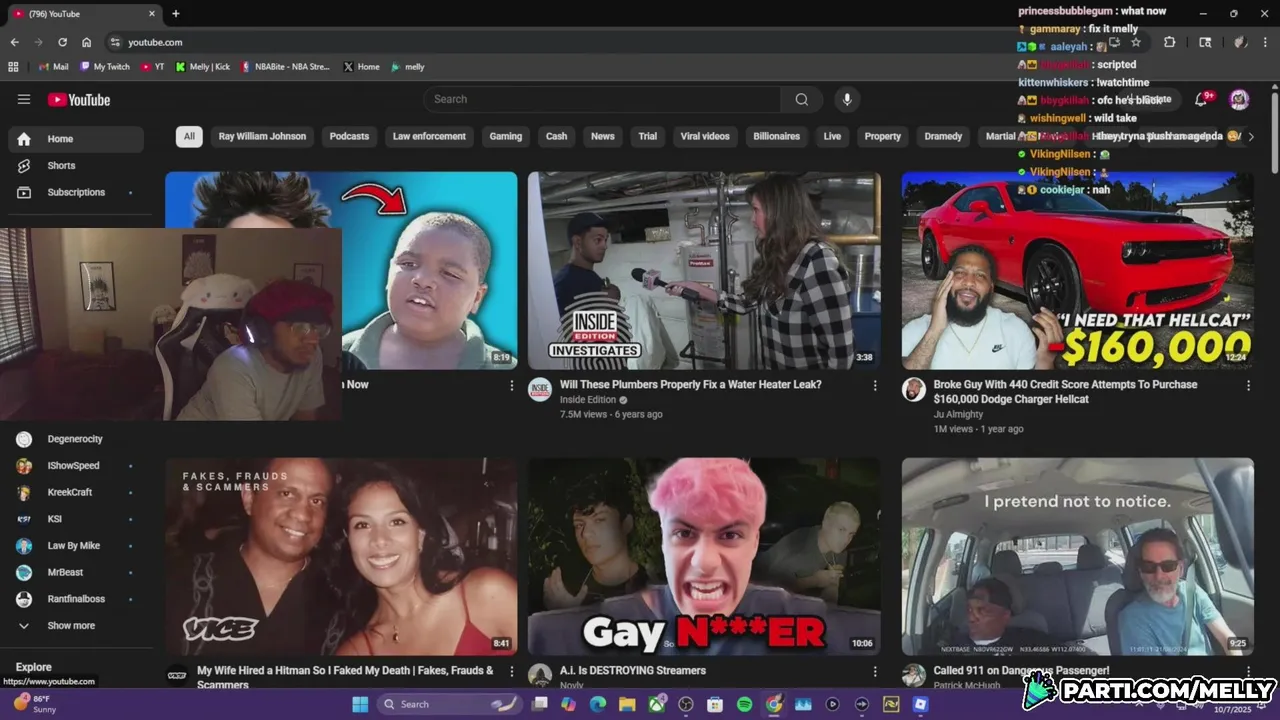Open Spotify from the taskbar
The width and height of the screenshot is (1280, 720).
744,704
